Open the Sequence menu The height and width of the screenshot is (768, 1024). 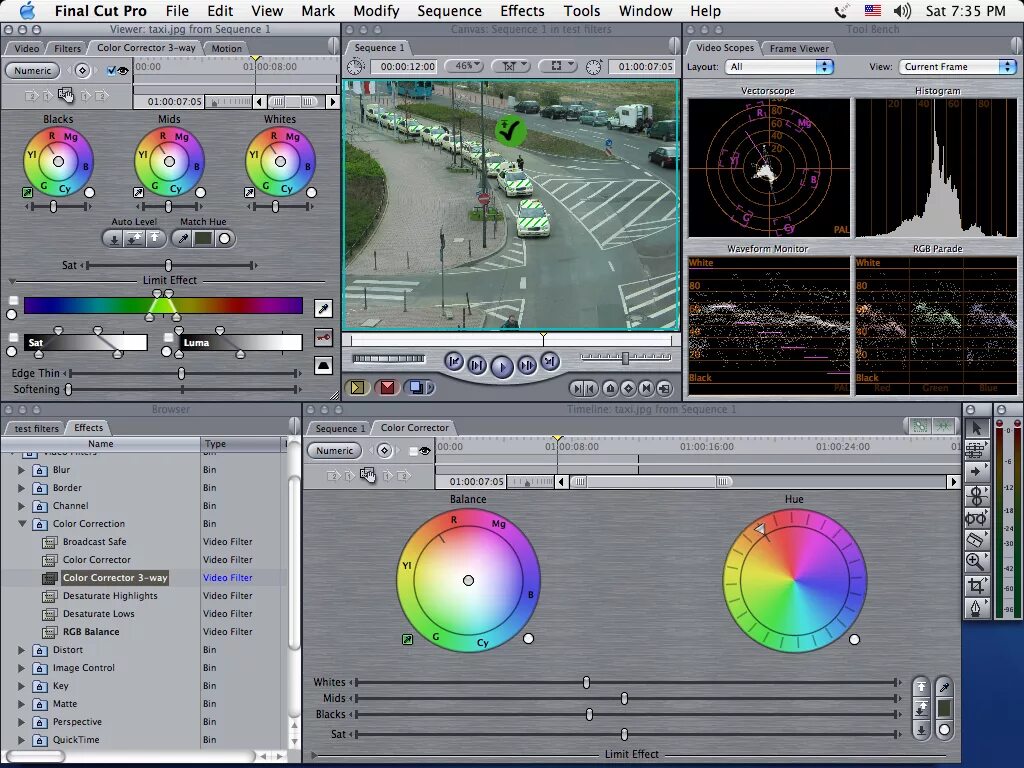pyautogui.click(x=449, y=11)
